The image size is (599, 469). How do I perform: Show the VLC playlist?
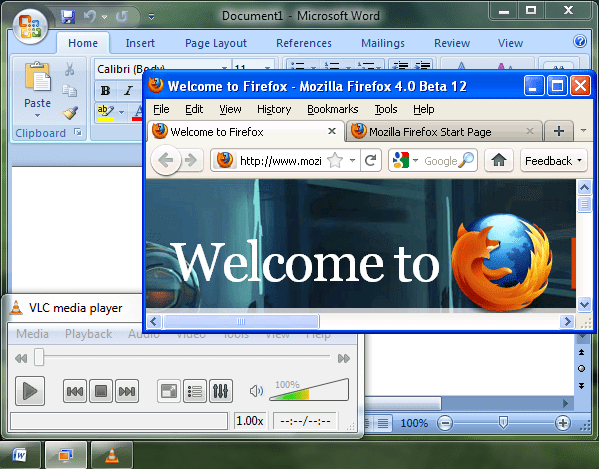click(x=195, y=391)
